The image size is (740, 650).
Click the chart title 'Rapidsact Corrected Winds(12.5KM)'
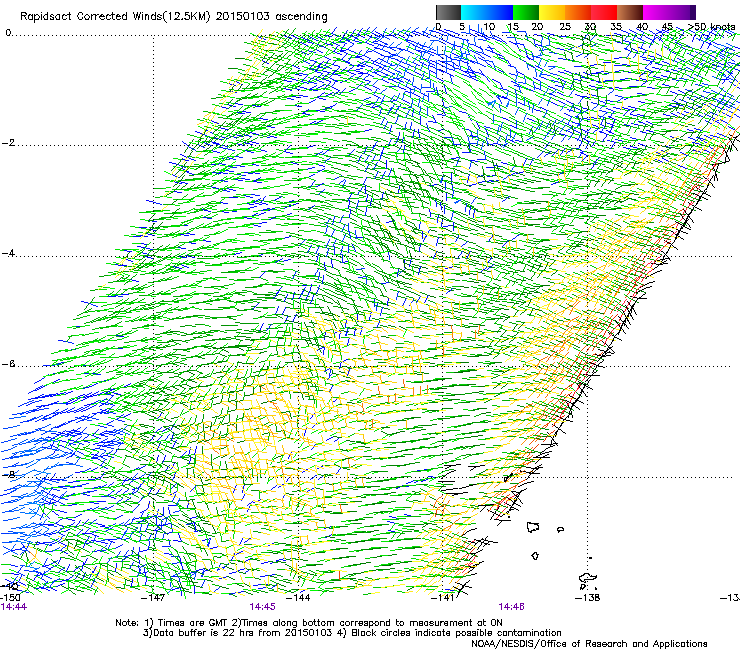(115, 17)
